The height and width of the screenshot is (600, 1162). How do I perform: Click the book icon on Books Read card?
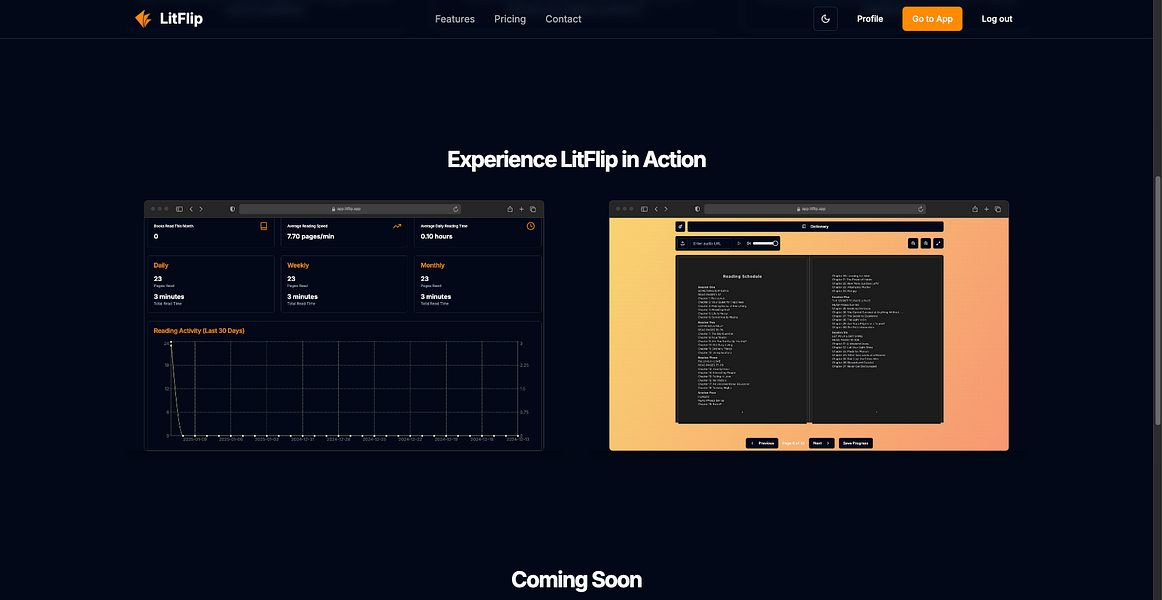(x=263, y=226)
